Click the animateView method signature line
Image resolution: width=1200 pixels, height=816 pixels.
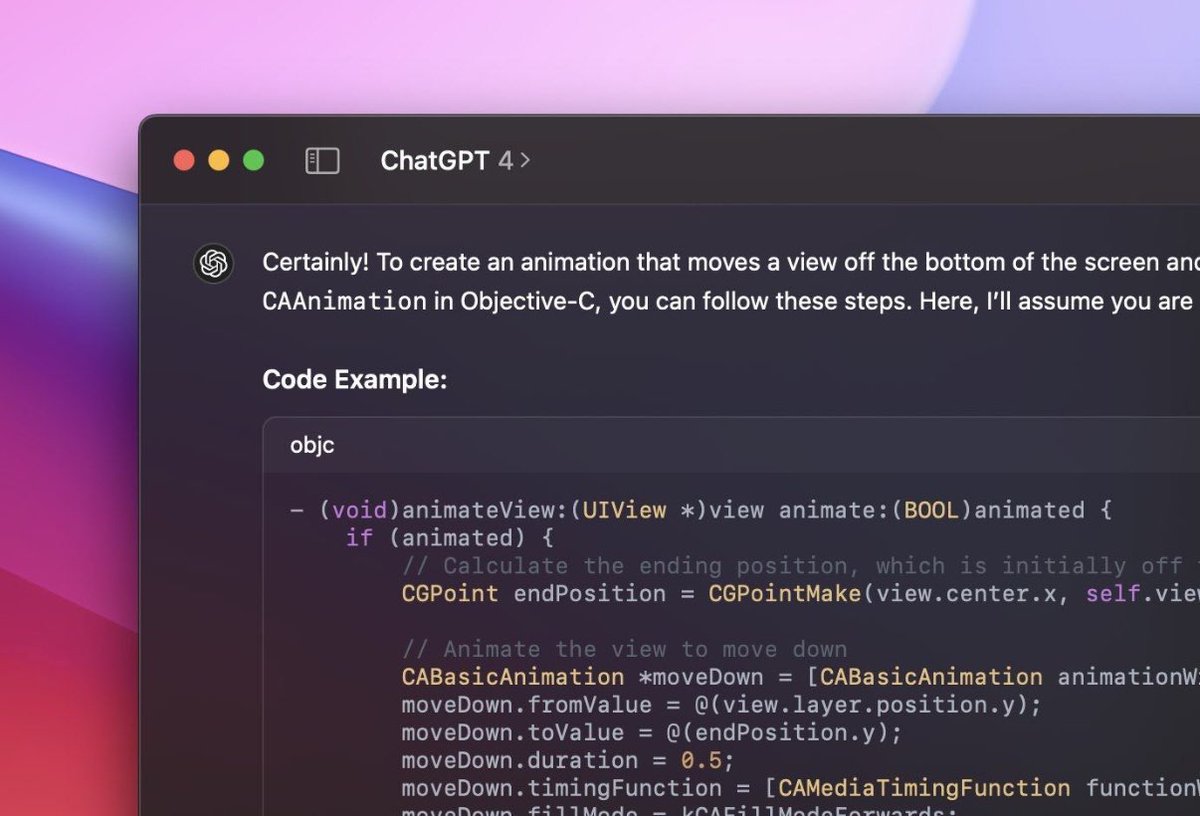tap(701, 510)
